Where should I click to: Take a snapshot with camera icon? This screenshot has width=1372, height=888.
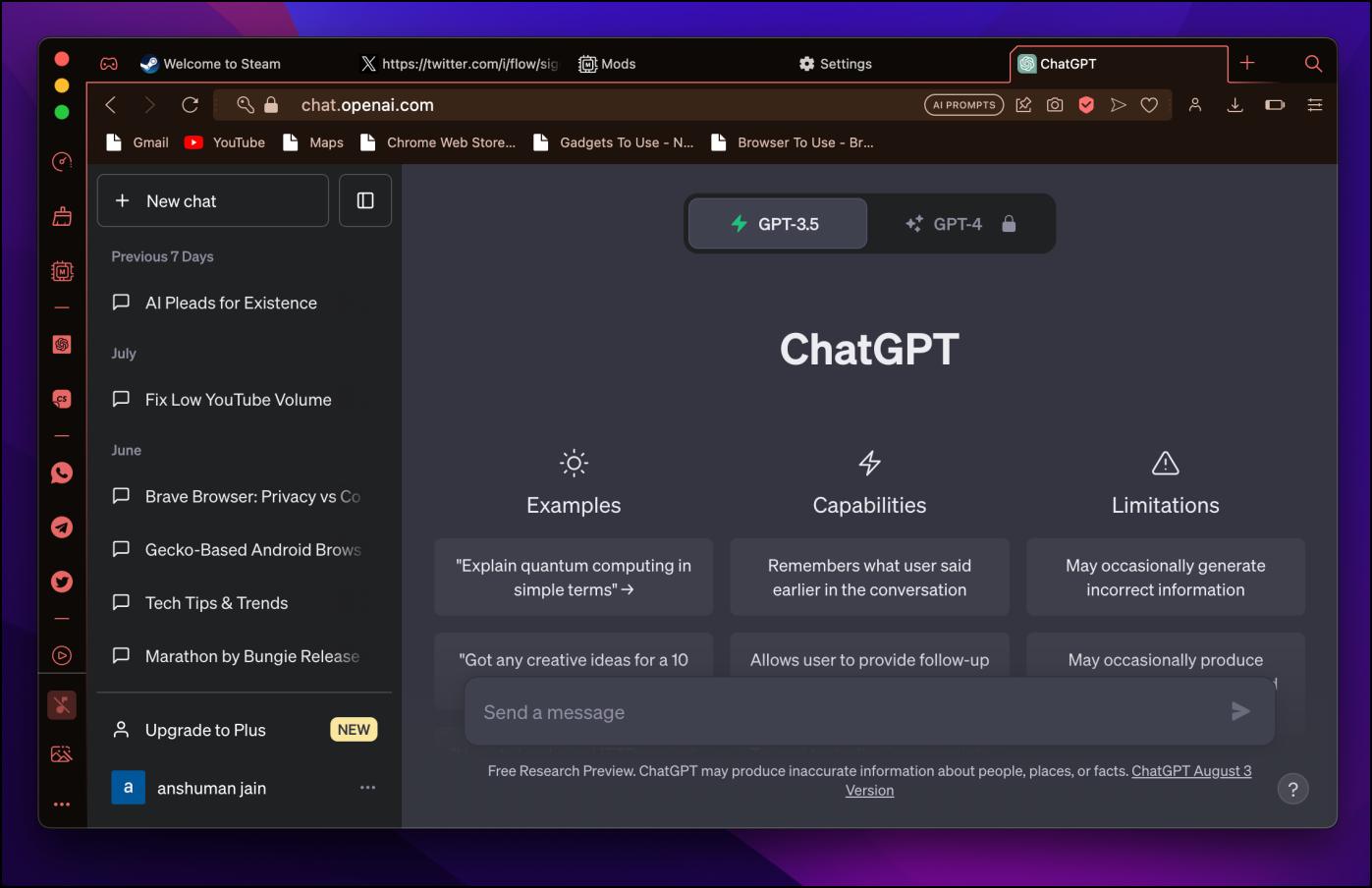pyautogui.click(x=1055, y=105)
